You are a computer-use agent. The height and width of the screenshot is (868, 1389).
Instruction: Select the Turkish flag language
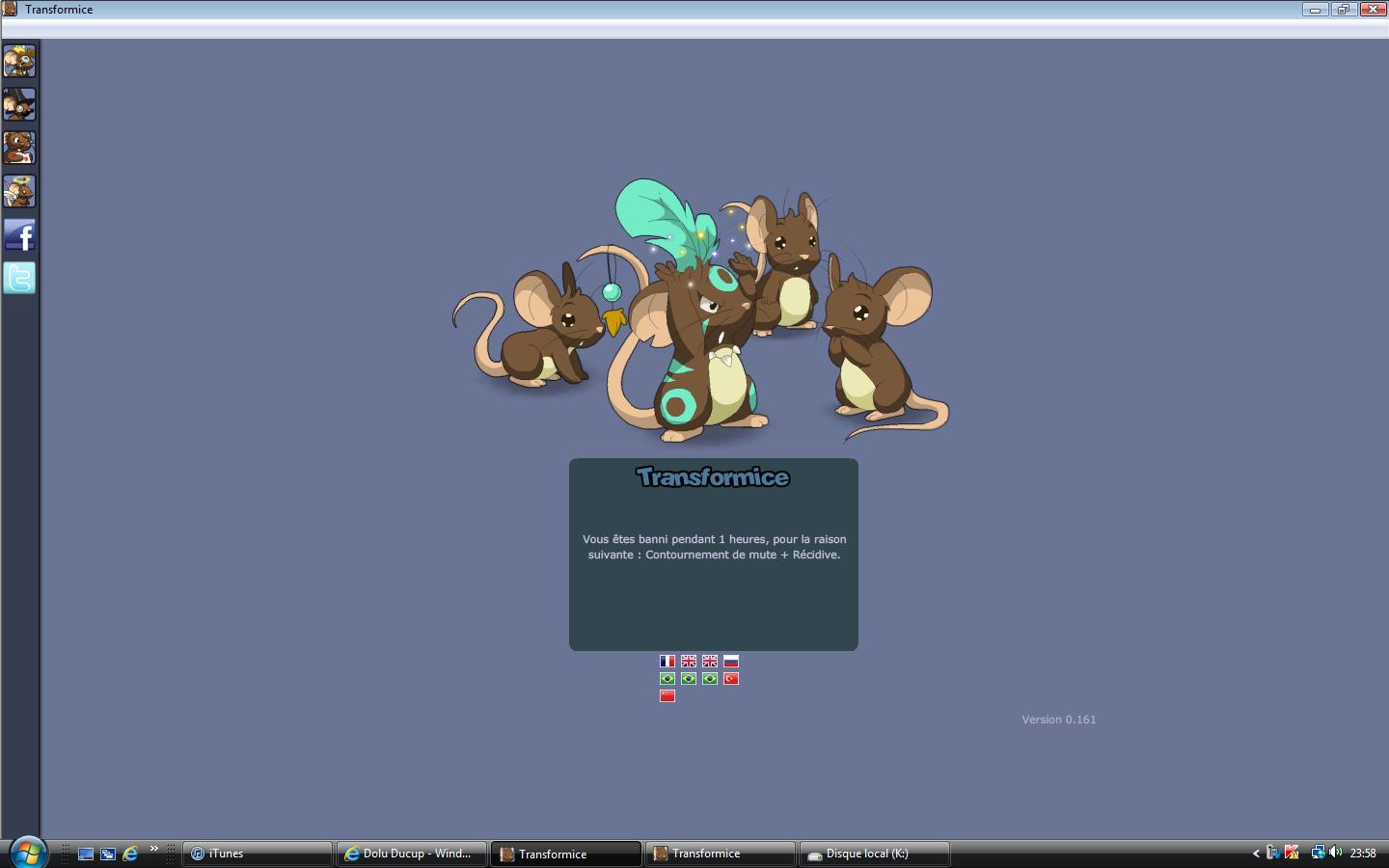tap(731, 679)
